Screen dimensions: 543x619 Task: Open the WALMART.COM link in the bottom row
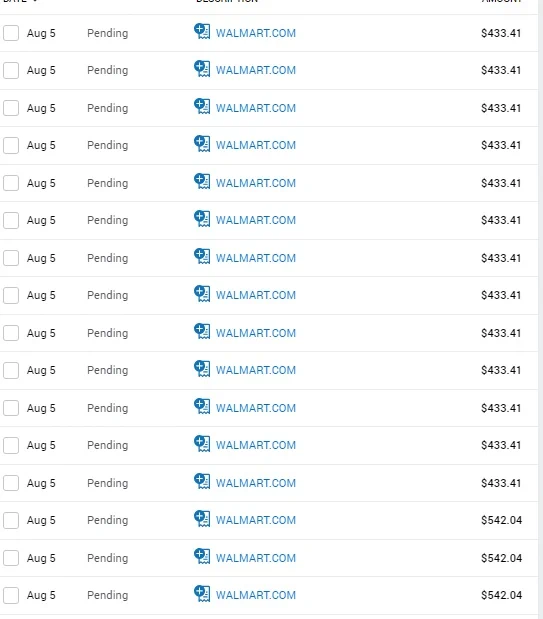tap(256, 595)
